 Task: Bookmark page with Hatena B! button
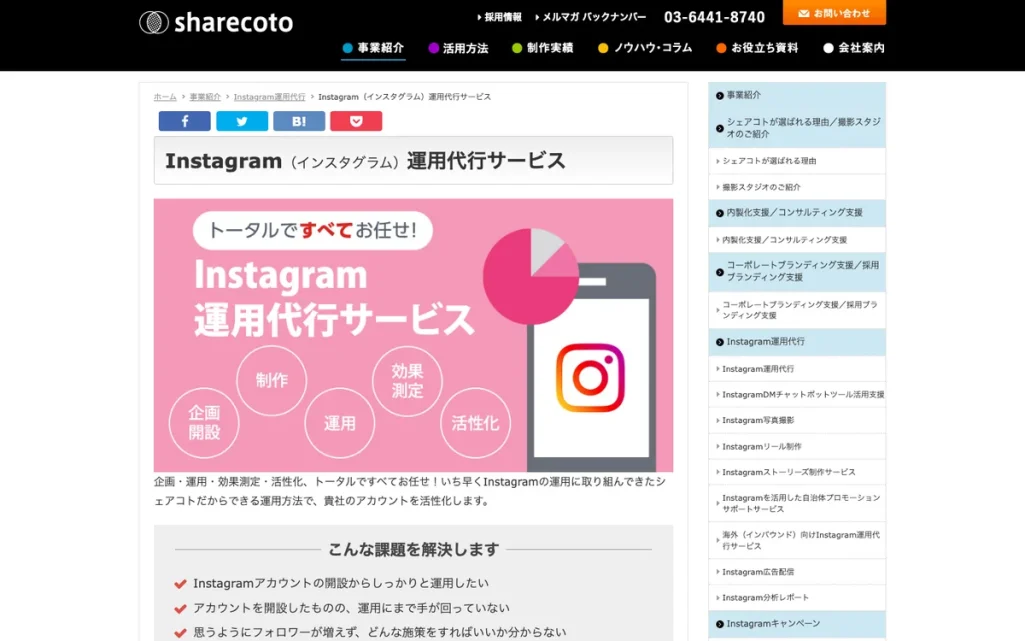point(299,121)
